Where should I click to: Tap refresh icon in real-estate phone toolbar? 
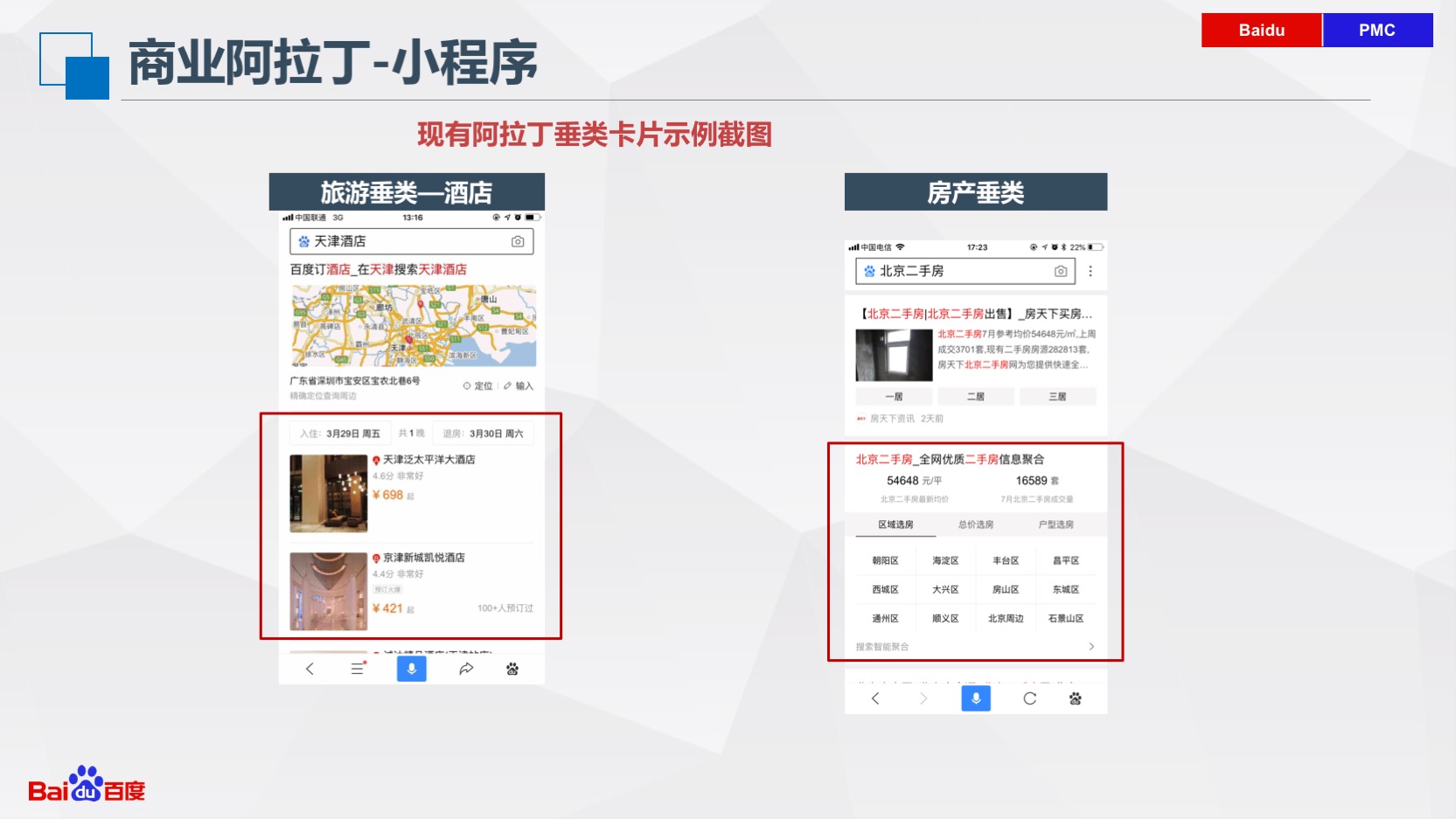click(1030, 698)
